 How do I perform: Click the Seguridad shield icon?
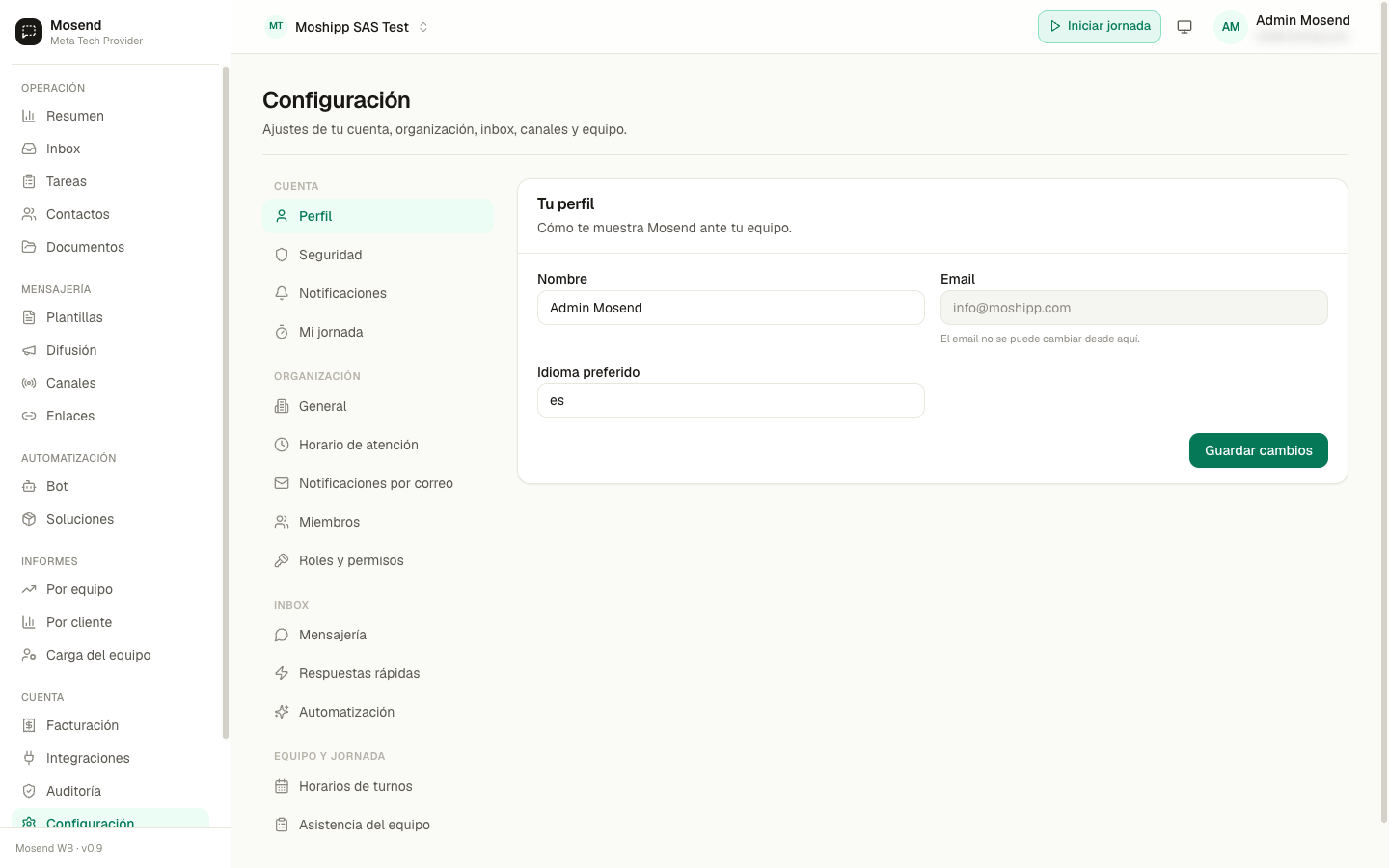[282, 255]
